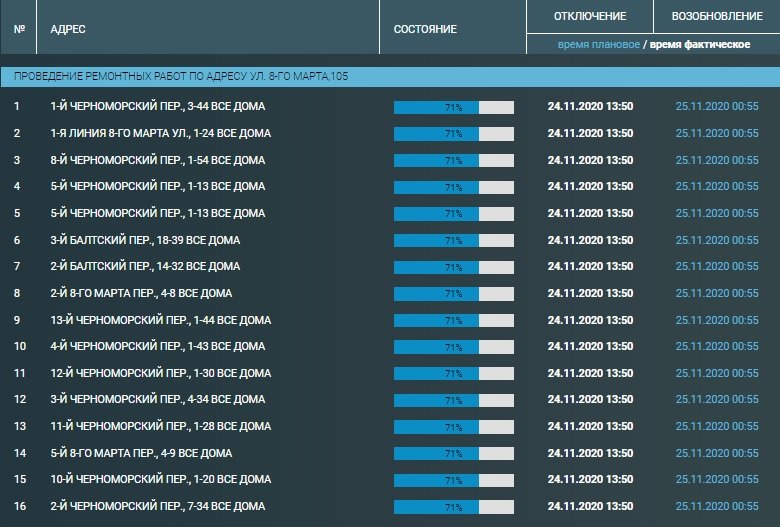The width and height of the screenshot is (780, 527).
Task: Click progress bar for 5-Й 8-ГО МАРТА ПЕР.
Action: [454, 453]
